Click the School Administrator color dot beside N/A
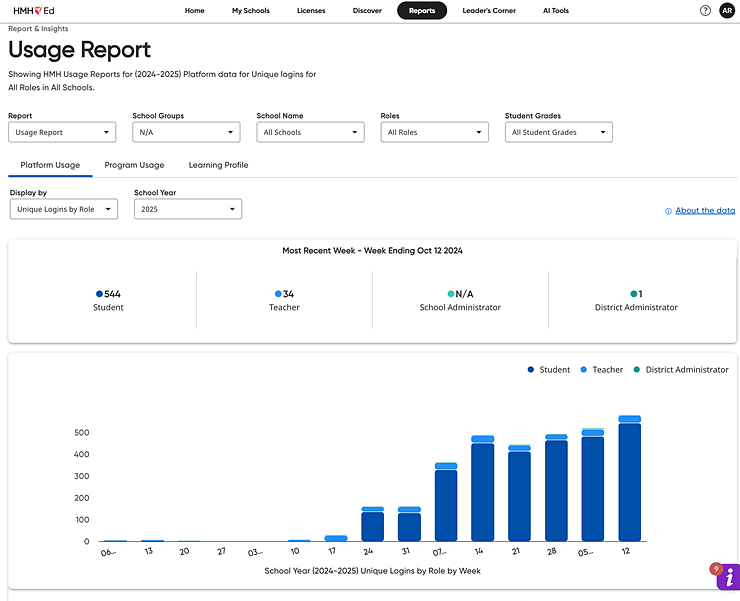Image resolution: width=740 pixels, height=601 pixels. (451, 294)
